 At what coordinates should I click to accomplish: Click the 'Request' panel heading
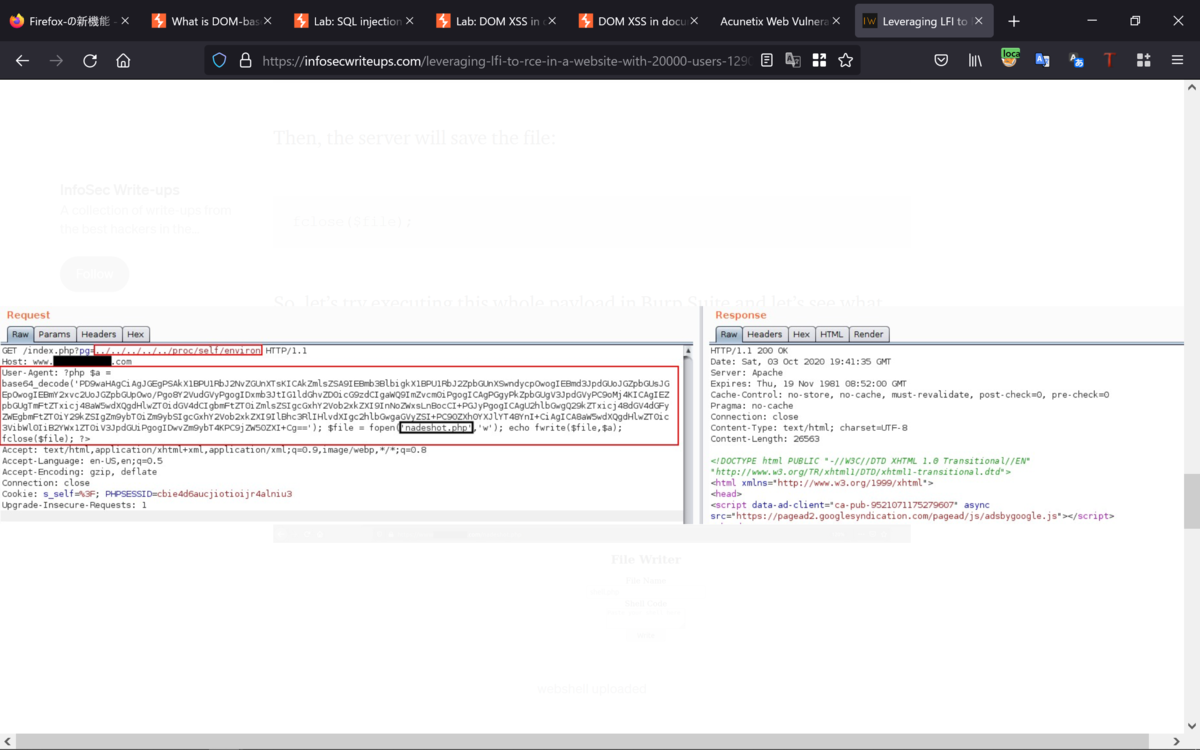click(x=28, y=315)
